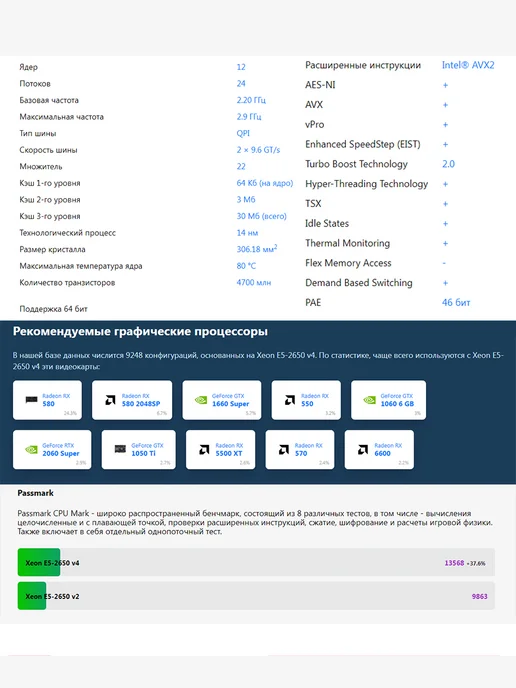Viewport: 516px width, 688px height.
Task: Click the multiplier value 22
Action: tap(241, 167)
